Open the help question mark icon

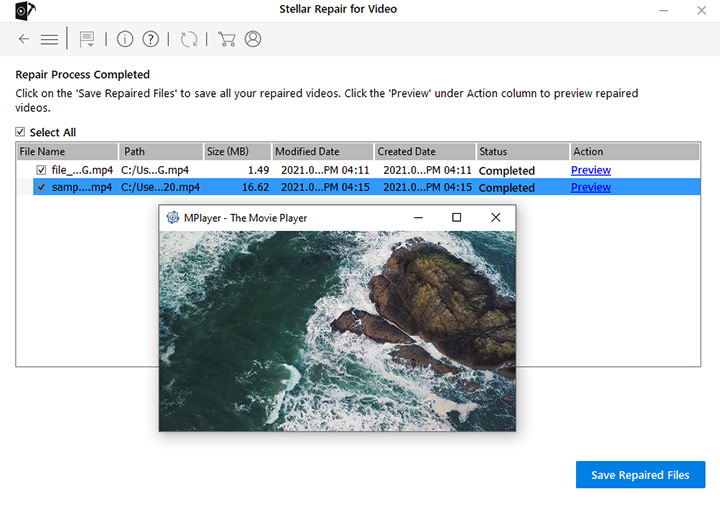tap(151, 39)
